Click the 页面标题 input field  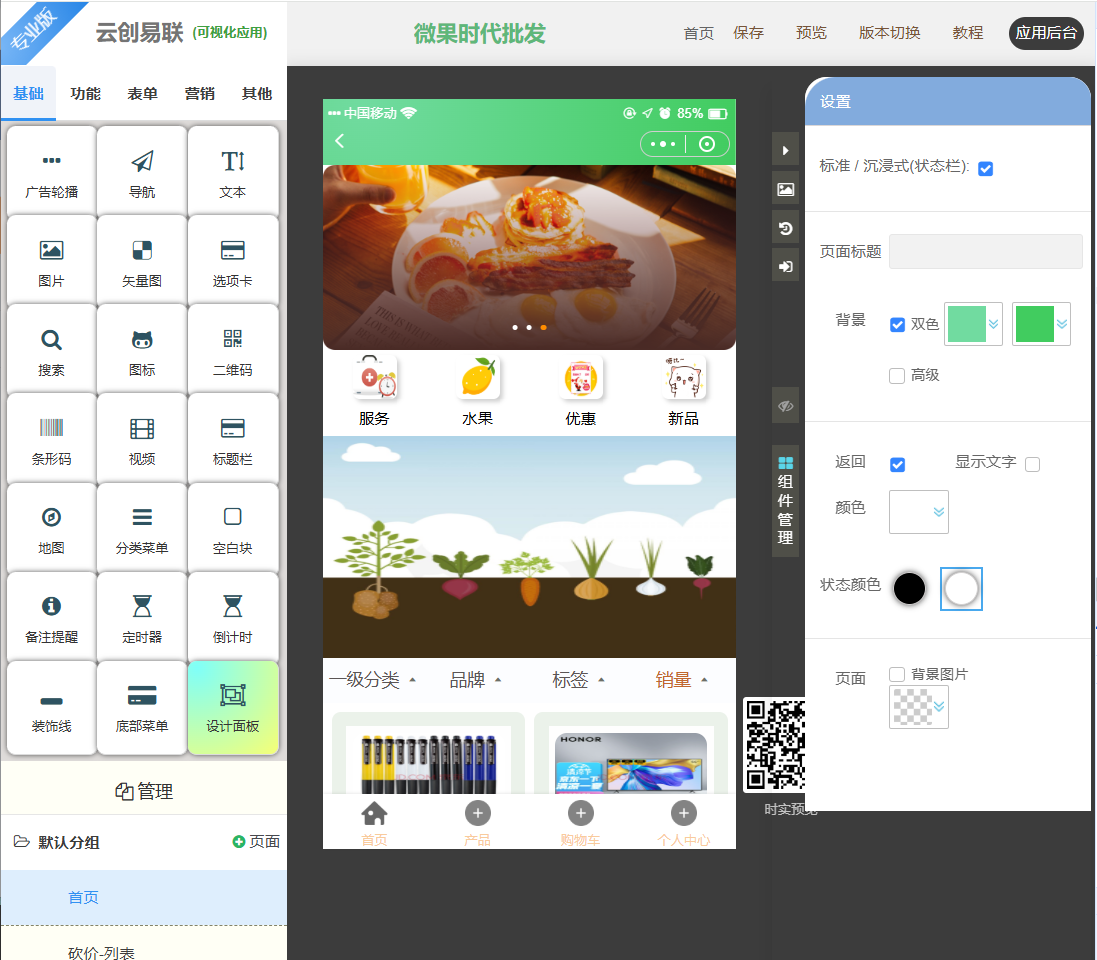pyautogui.click(x=985, y=251)
